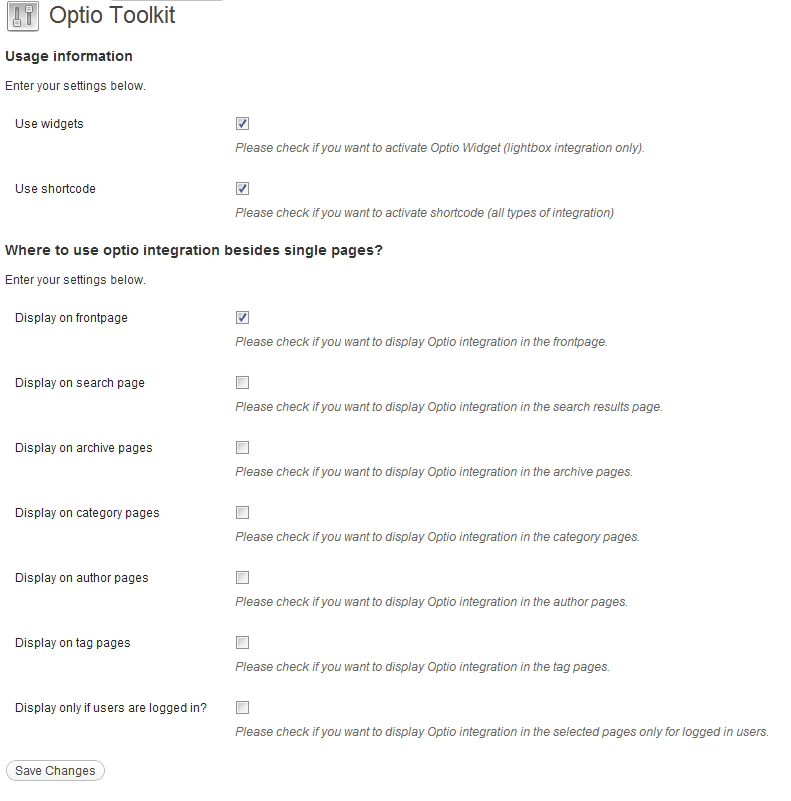Toggle Display only if users logged in
The height and width of the screenshot is (801, 791).
point(242,708)
